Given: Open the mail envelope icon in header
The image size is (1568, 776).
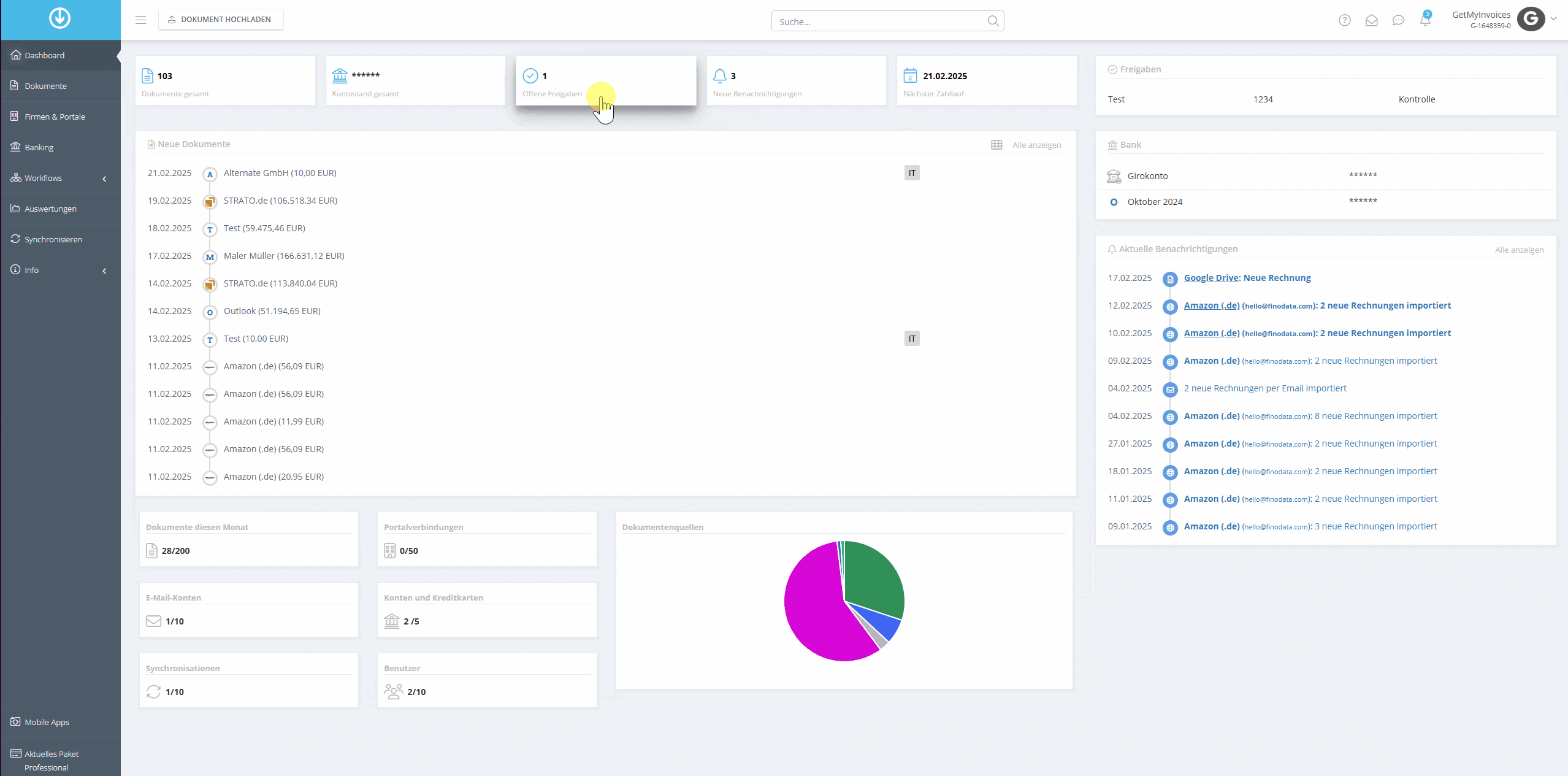Looking at the screenshot, I should point(1371,20).
